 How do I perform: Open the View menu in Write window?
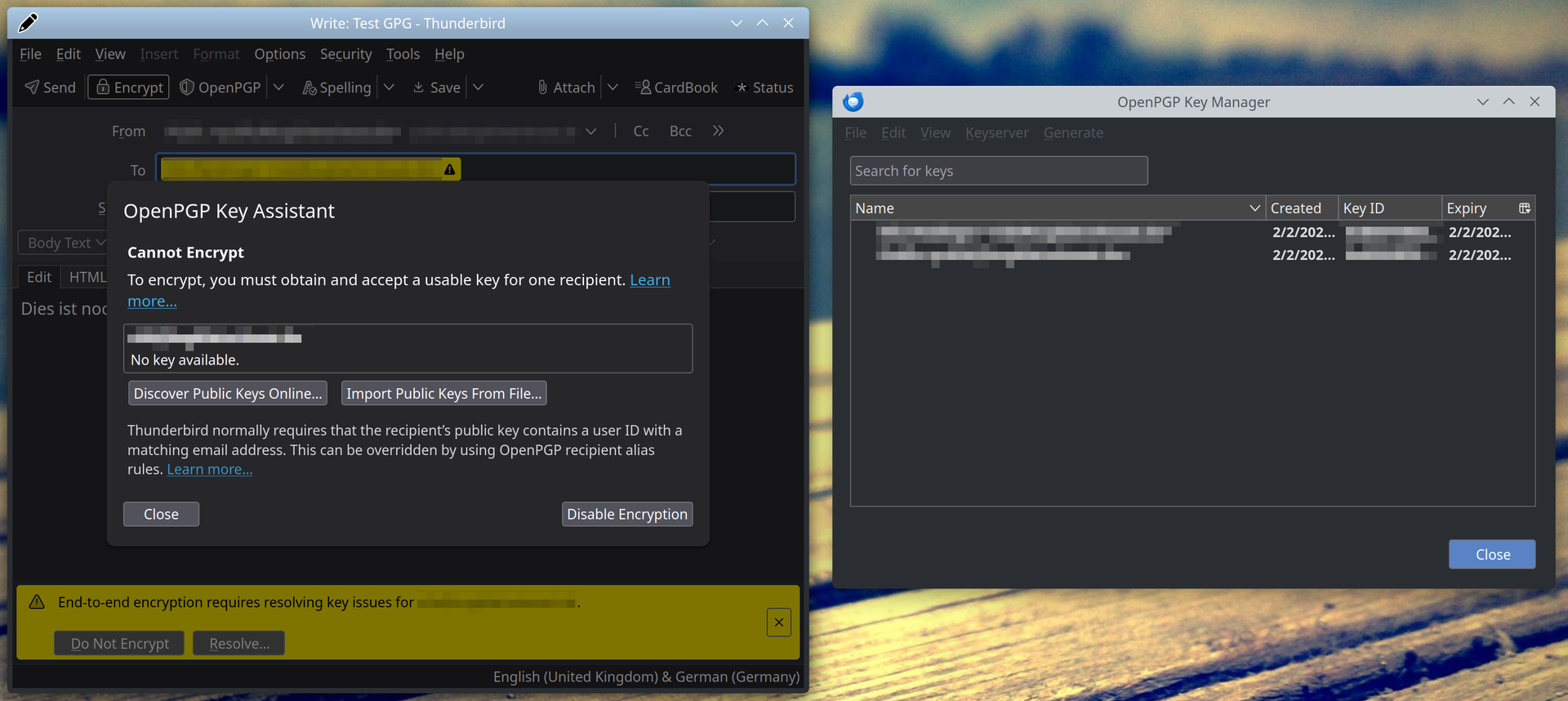(110, 54)
